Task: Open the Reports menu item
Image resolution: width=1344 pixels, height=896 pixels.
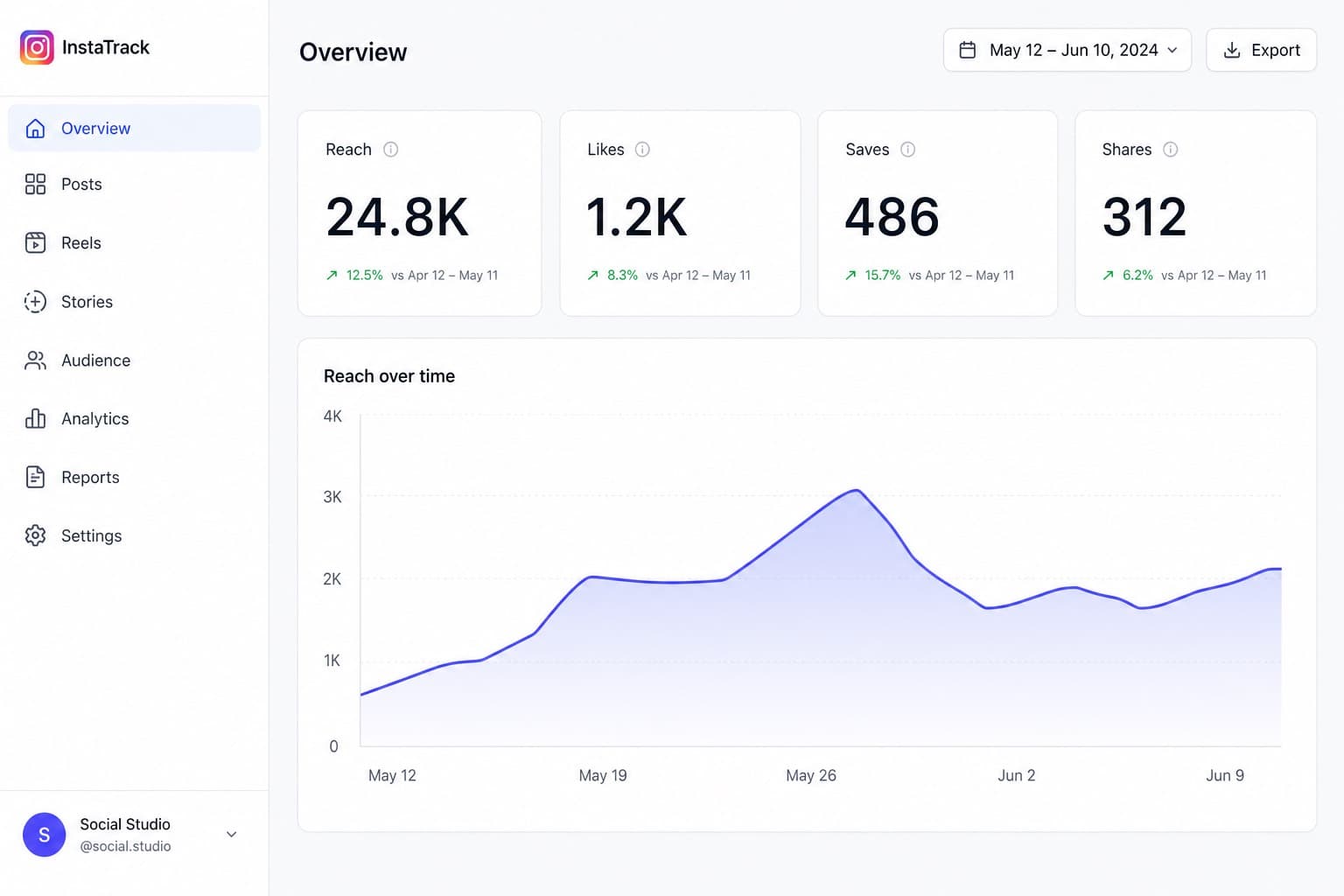Action: (x=134, y=477)
